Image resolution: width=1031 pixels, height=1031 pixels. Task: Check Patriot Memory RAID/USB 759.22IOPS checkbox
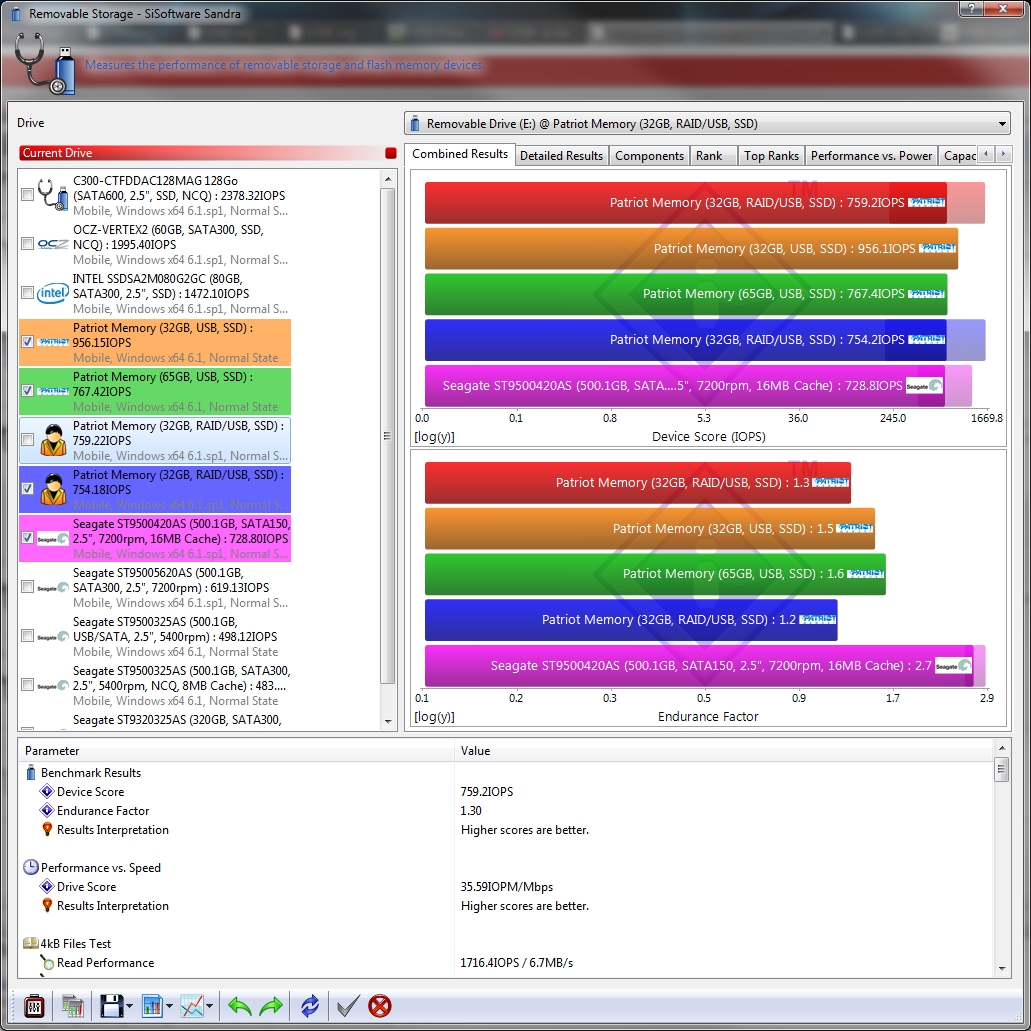tap(27, 439)
